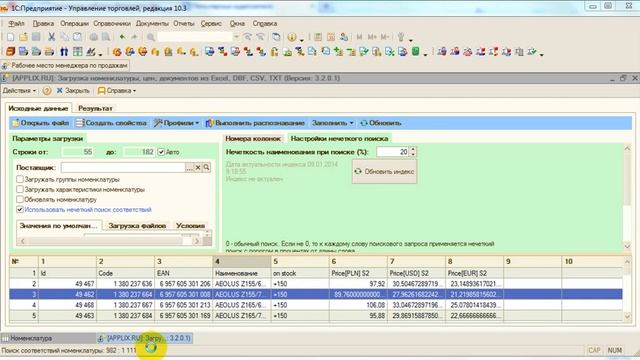Click Выполнить распознавание button

255,123
